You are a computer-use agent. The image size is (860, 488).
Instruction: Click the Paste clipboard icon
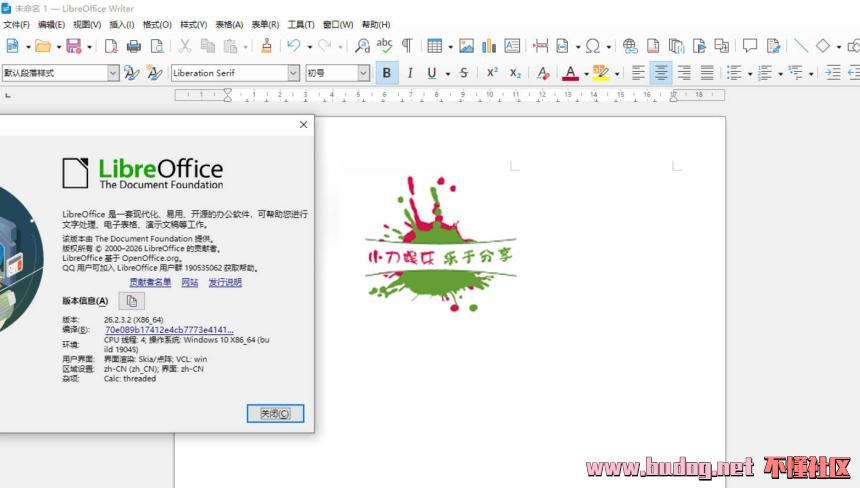point(230,46)
